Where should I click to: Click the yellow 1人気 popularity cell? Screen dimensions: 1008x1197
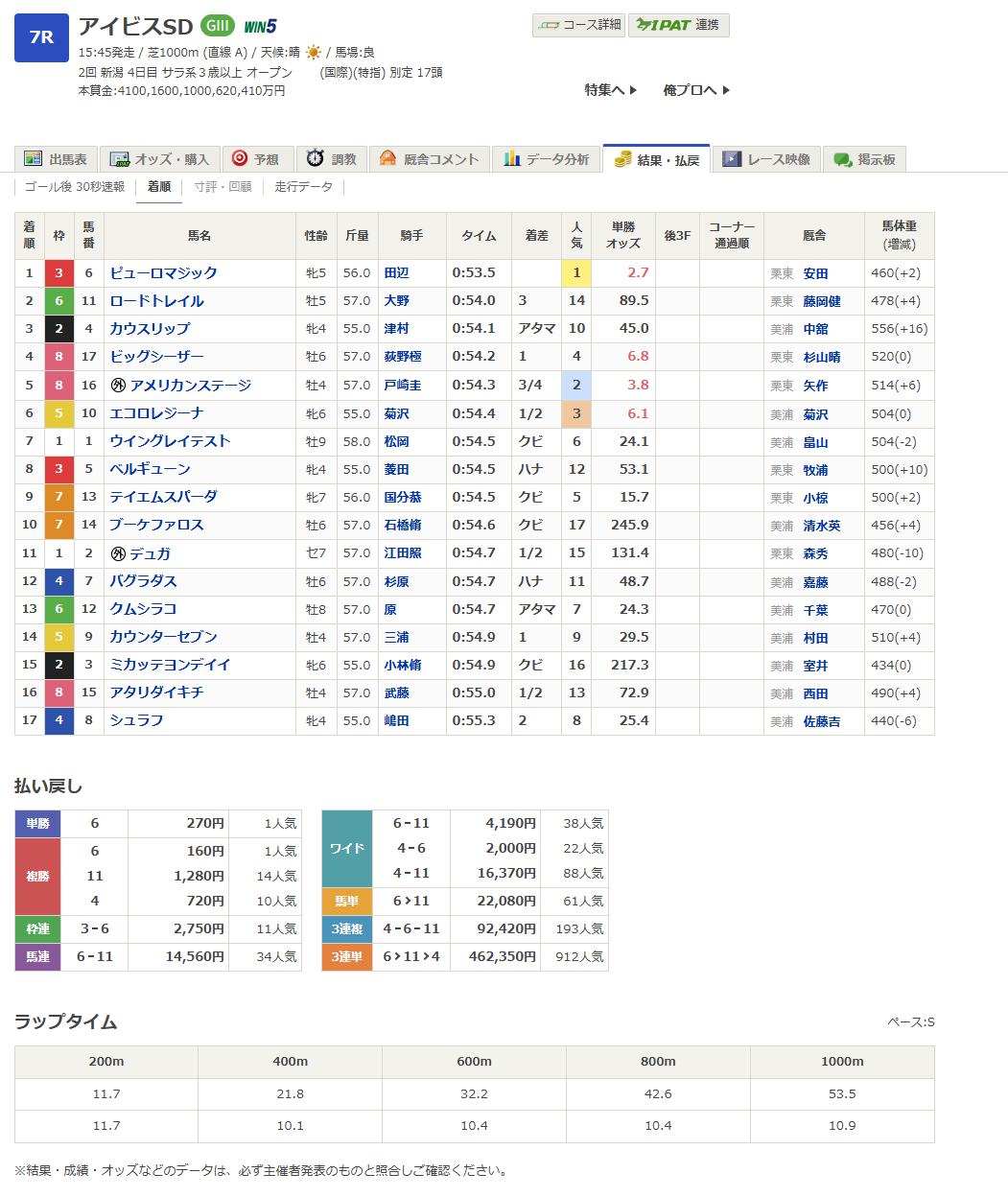[576, 273]
